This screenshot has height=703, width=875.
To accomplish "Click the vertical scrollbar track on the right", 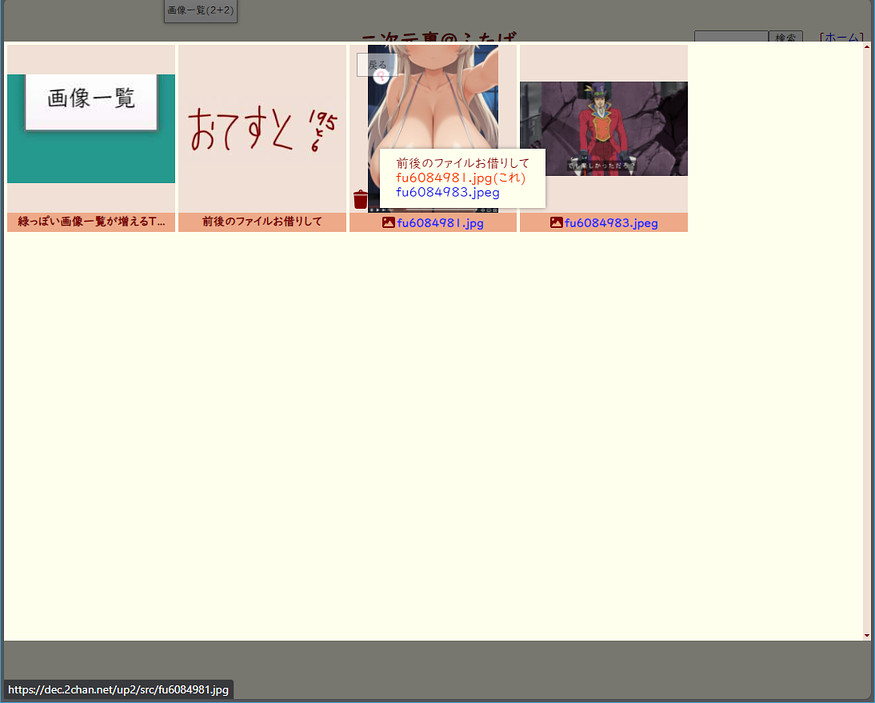I will tap(866, 340).
